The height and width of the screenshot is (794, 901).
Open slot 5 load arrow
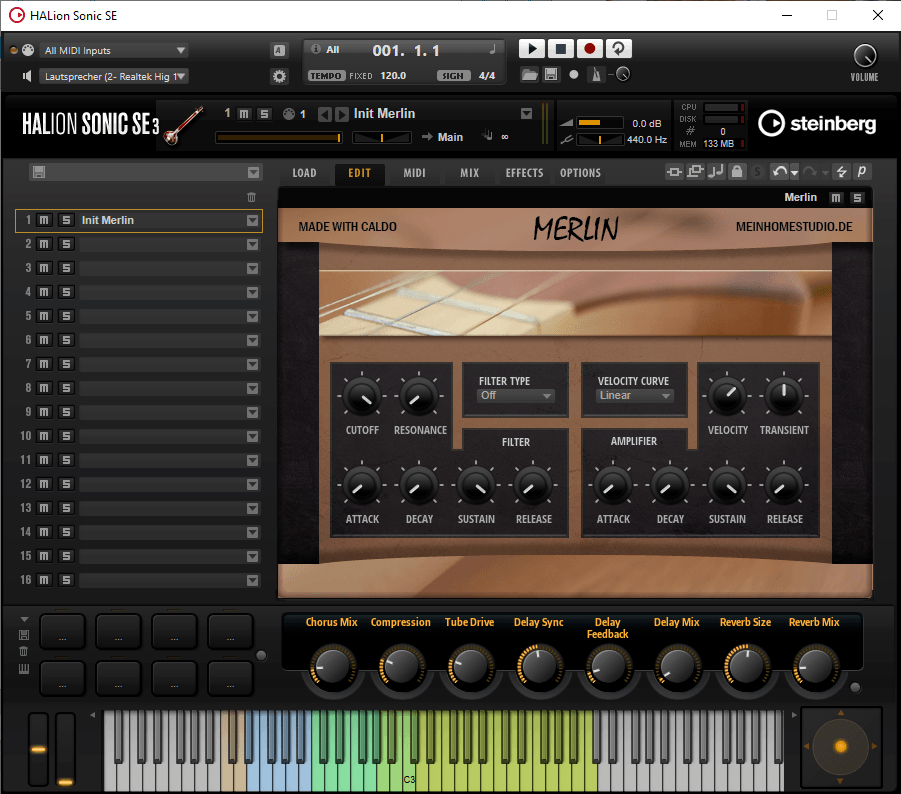click(x=252, y=317)
